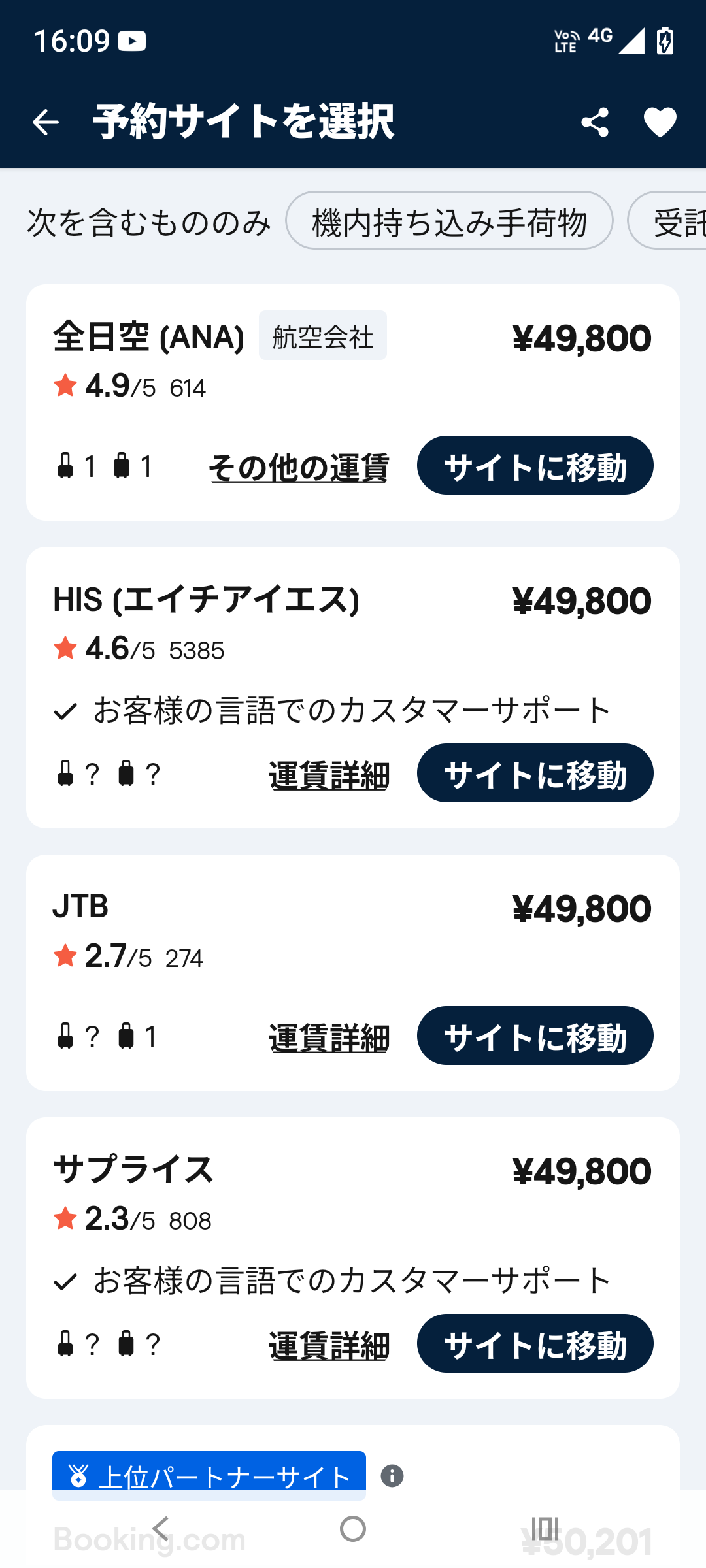This screenshot has width=706, height=1568.
Task: Expand 運賃詳細 for JTB
Action: point(329,1037)
